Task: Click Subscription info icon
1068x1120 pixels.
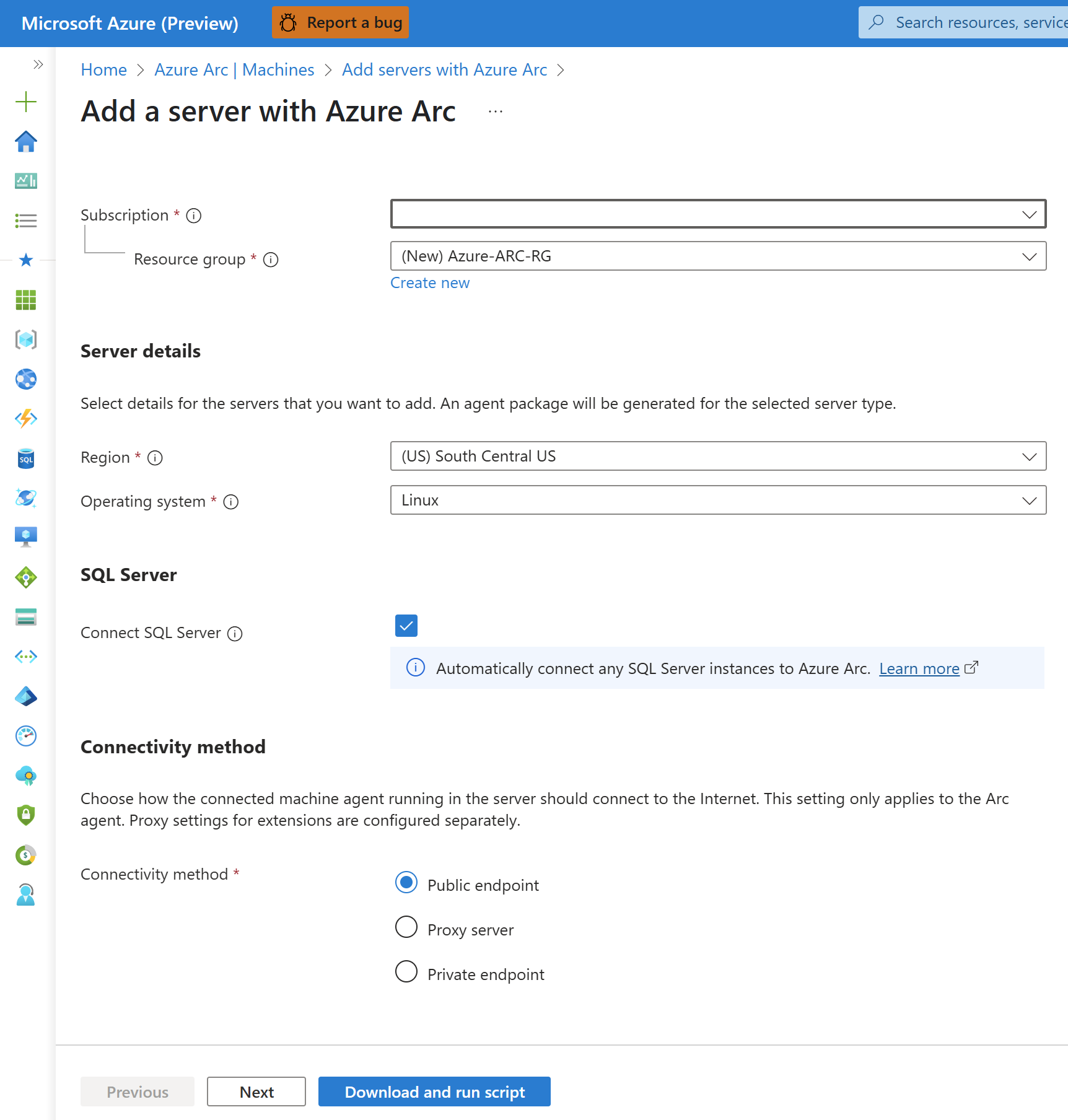Action: pyautogui.click(x=194, y=216)
